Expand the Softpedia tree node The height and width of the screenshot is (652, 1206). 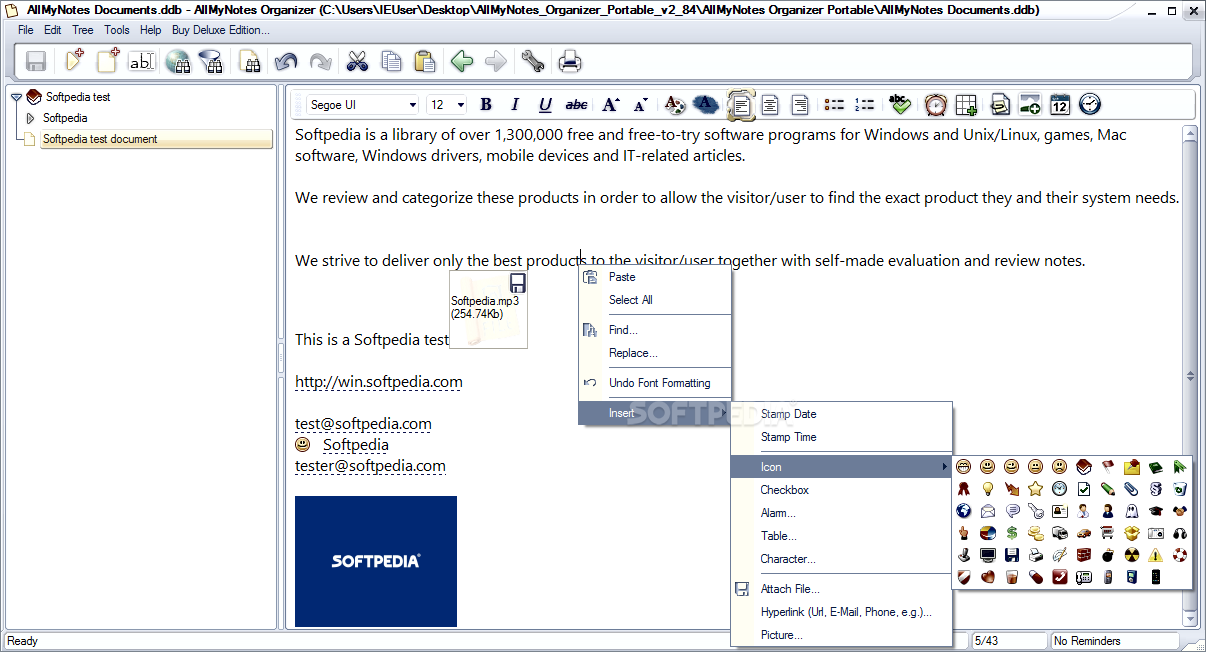30,118
